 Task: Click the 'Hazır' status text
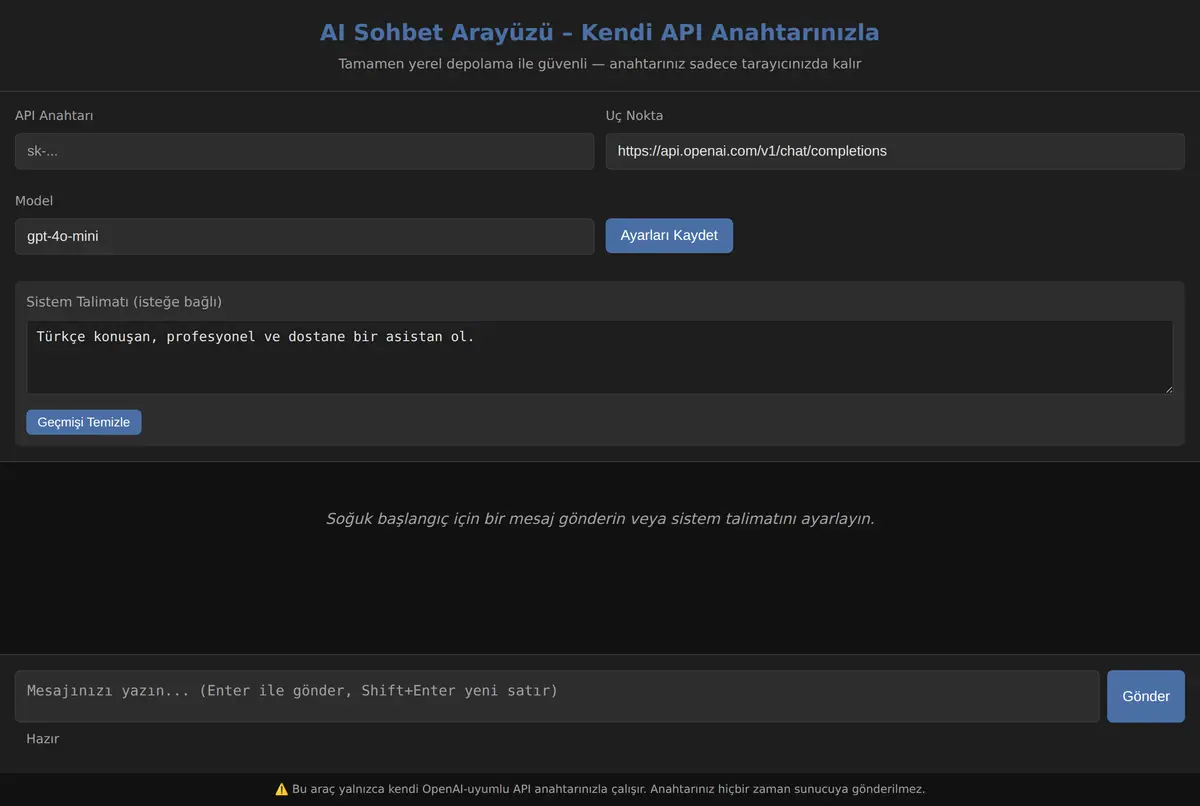pyautogui.click(x=43, y=739)
